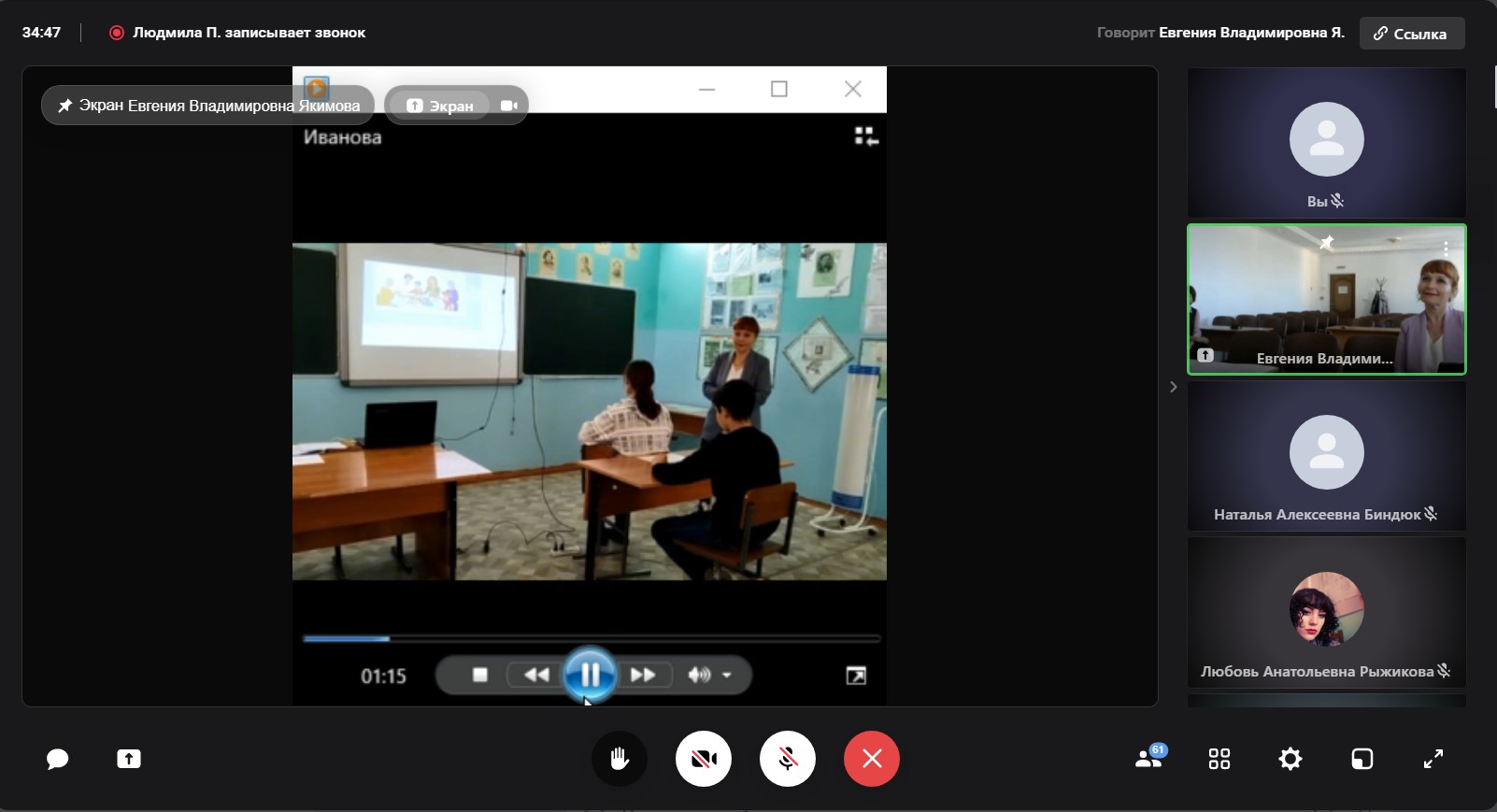Collapse the participants sidebar chevron
The width and height of the screenshot is (1497, 812).
click(x=1174, y=387)
